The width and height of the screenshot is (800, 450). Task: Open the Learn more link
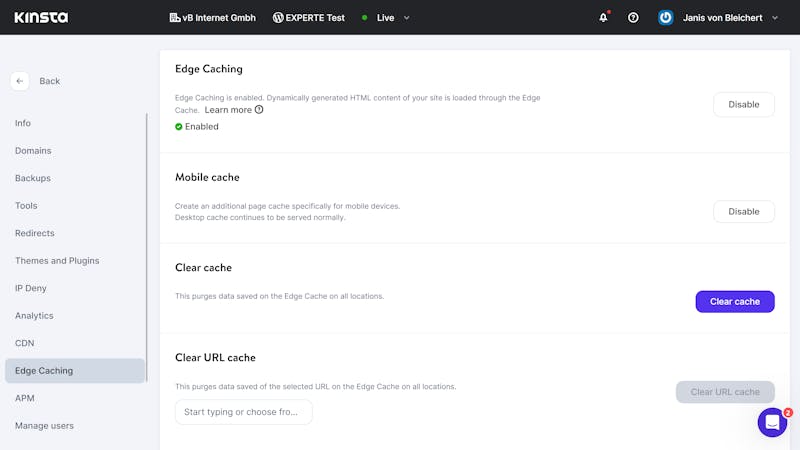228,110
